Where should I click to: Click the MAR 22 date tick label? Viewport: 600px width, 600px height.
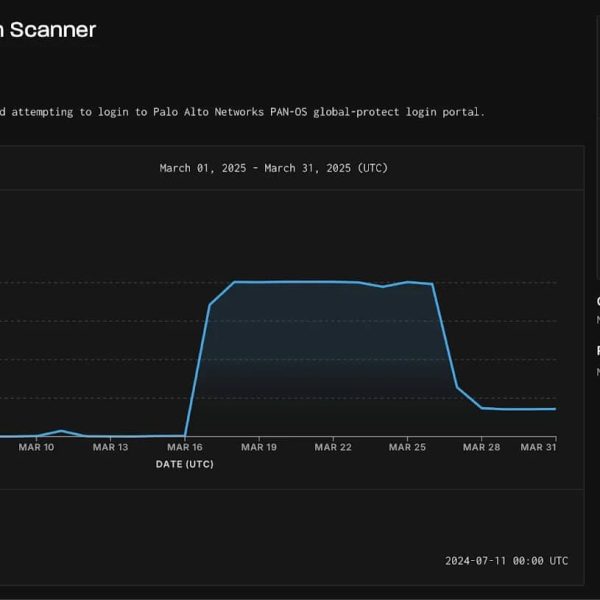click(333, 447)
